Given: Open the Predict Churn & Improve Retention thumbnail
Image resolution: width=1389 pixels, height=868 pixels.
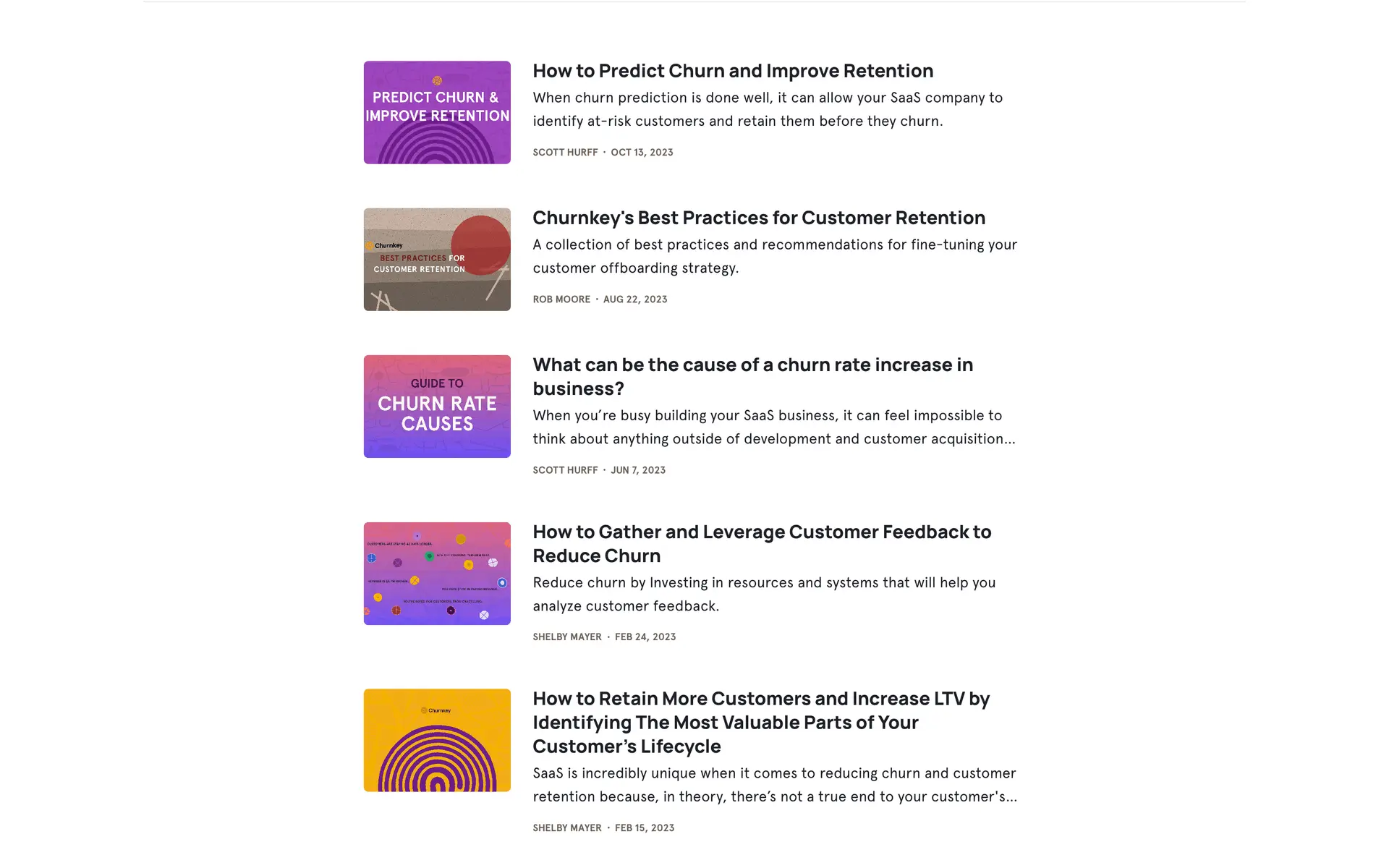Looking at the screenshot, I should [x=437, y=112].
